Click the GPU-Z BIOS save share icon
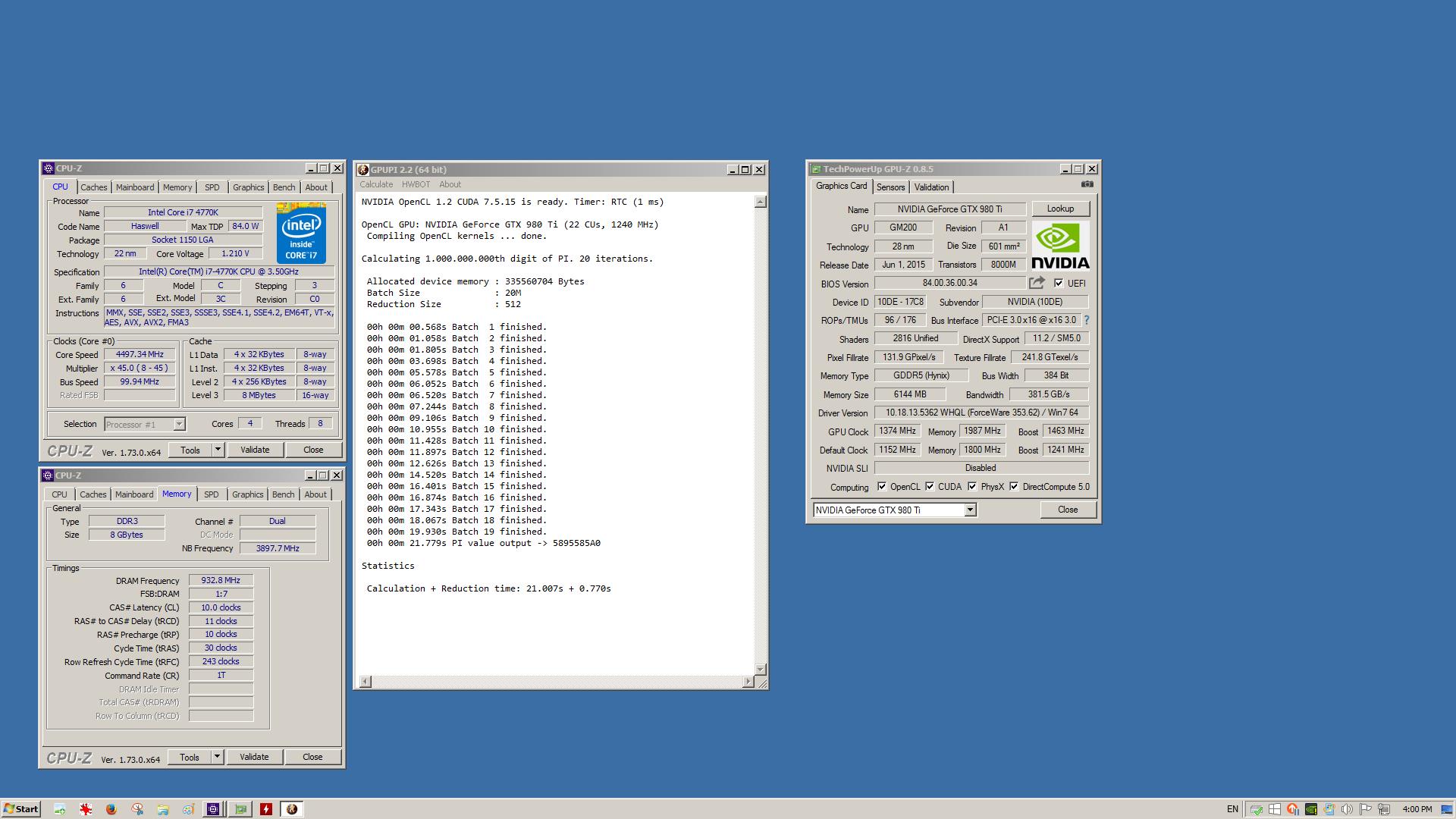Screen dimensions: 1456x819 [1037, 283]
